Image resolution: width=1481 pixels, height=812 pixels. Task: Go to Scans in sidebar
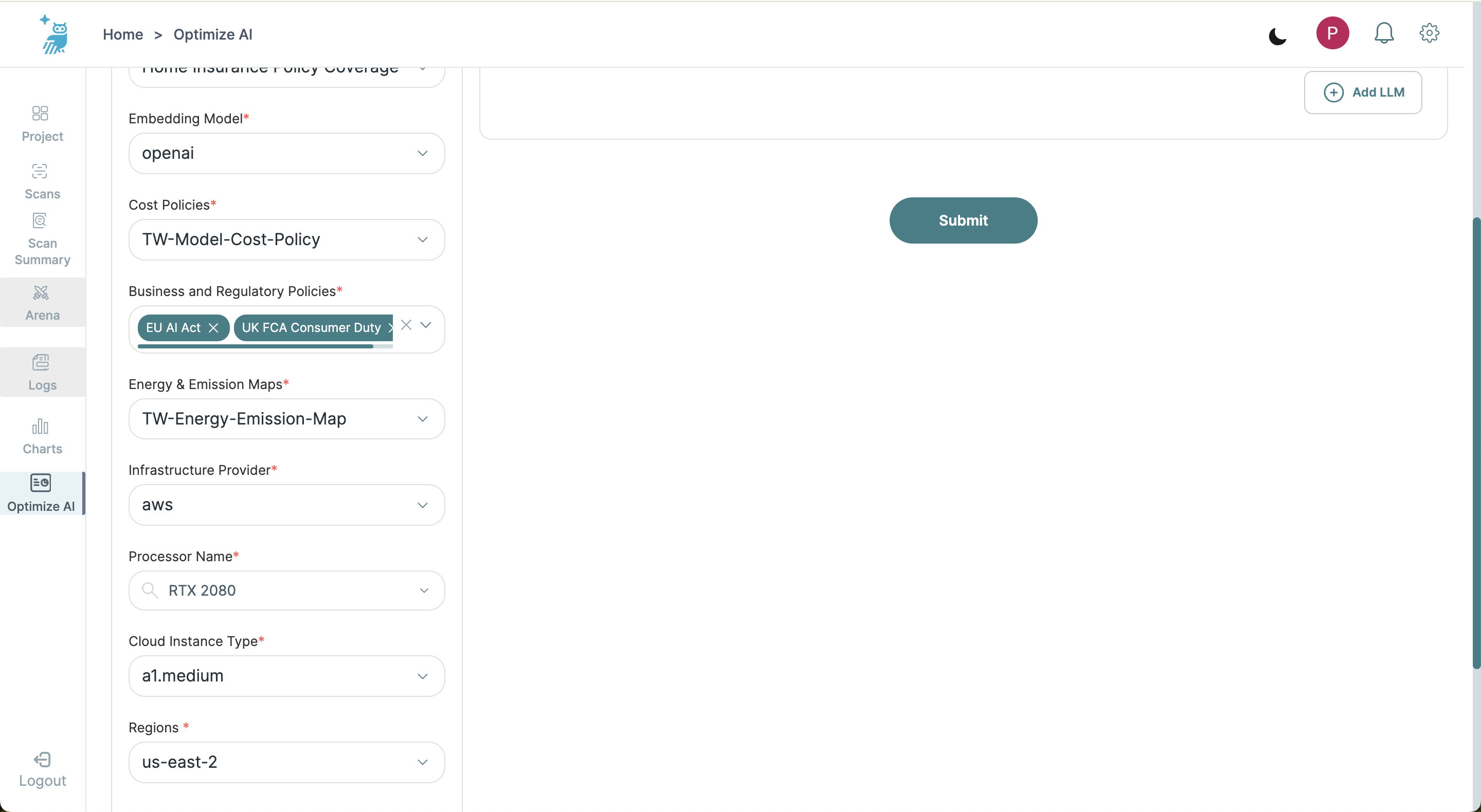[43, 181]
